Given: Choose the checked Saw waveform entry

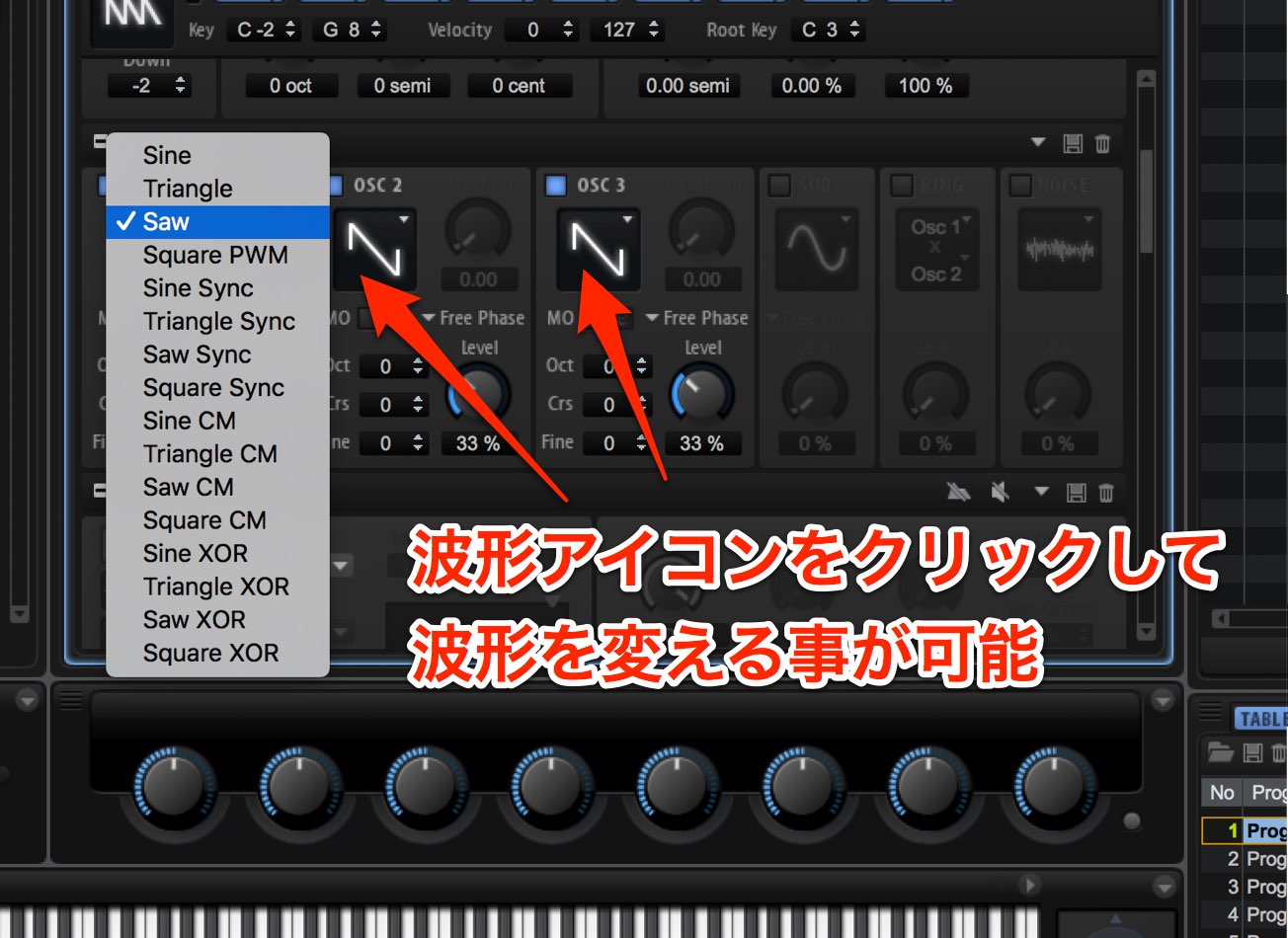Looking at the screenshot, I should pyautogui.click(x=217, y=222).
